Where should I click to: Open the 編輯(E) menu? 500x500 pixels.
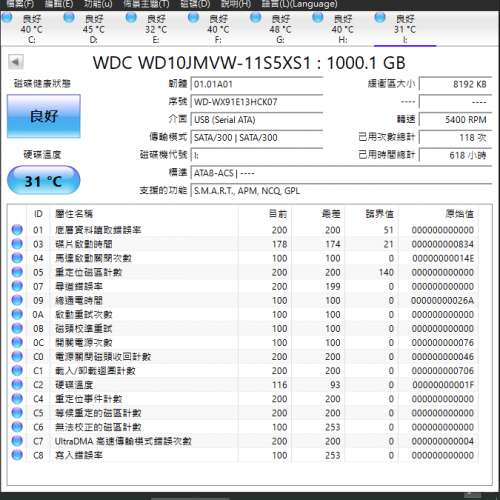[59, 4]
